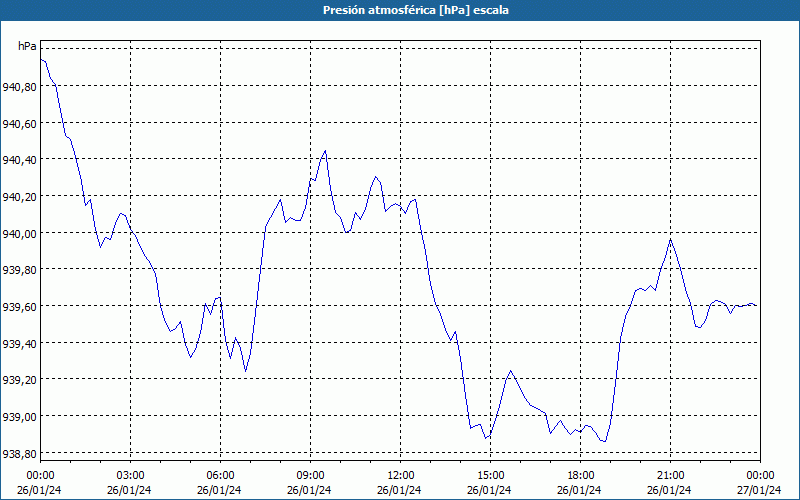
Task: Click the 06:00 time axis label
Action: 220,476
